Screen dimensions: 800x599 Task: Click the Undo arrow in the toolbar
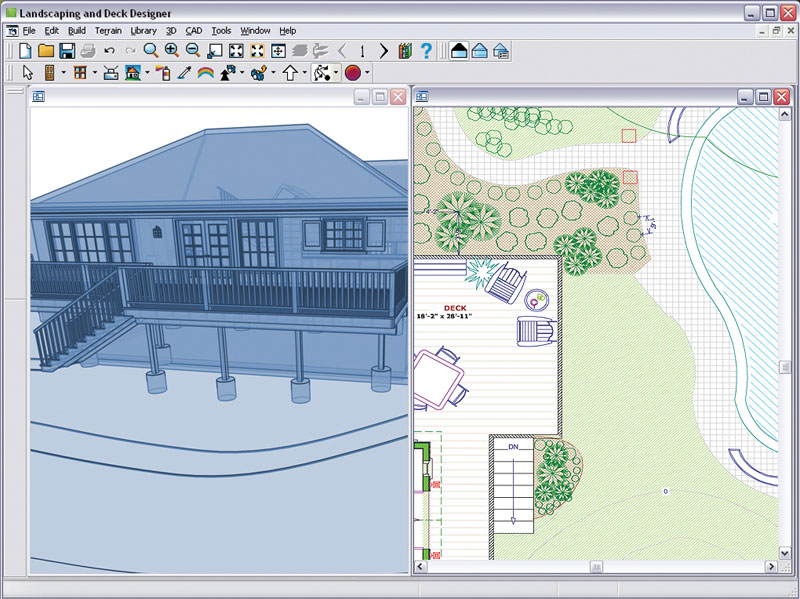coord(109,51)
